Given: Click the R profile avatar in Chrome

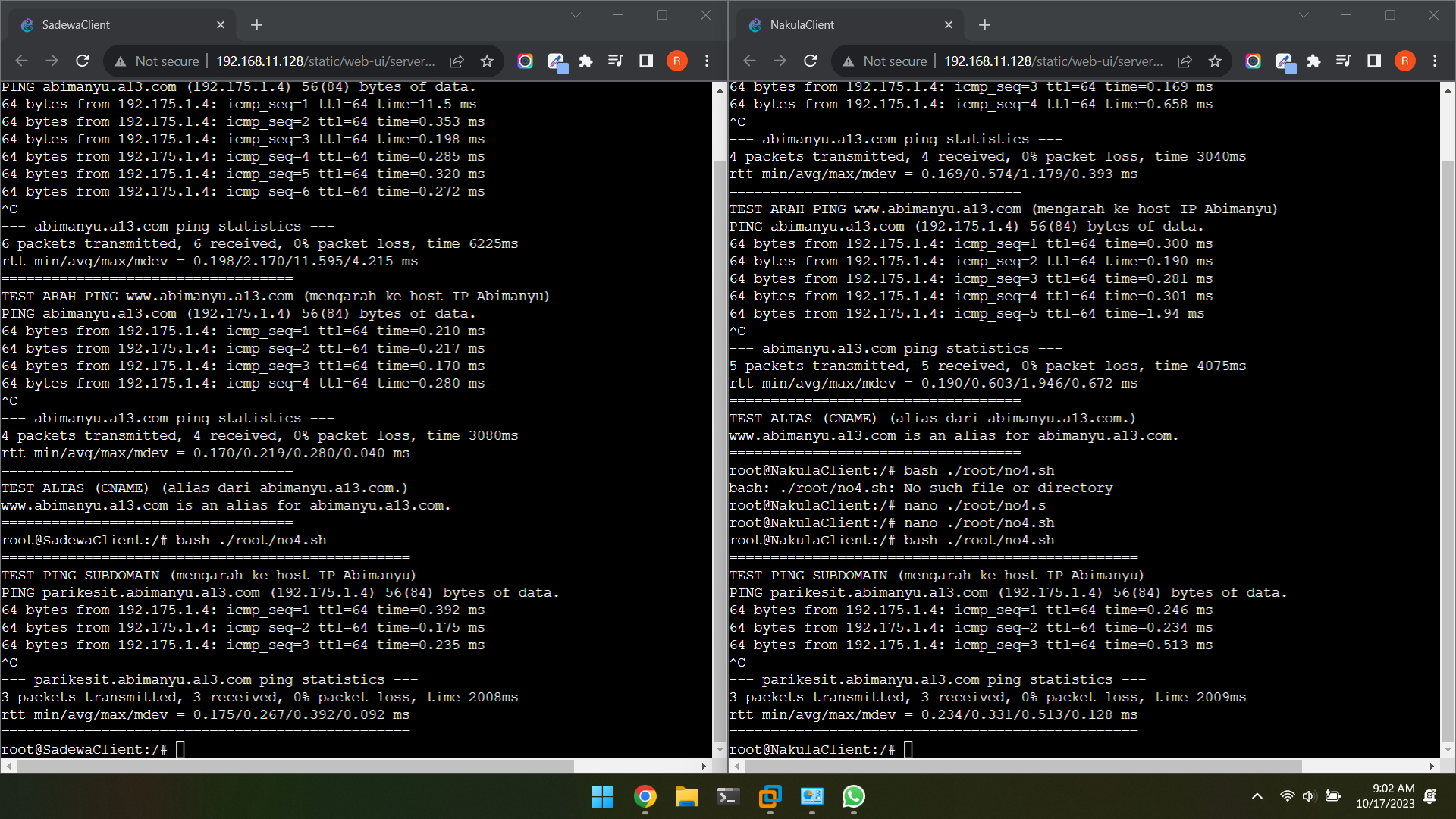Looking at the screenshot, I should coord(676,61).
